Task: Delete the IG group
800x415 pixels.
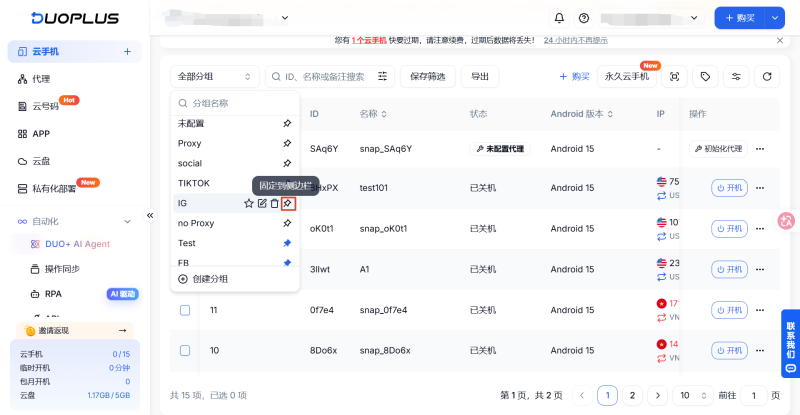Action: [274, 203]
